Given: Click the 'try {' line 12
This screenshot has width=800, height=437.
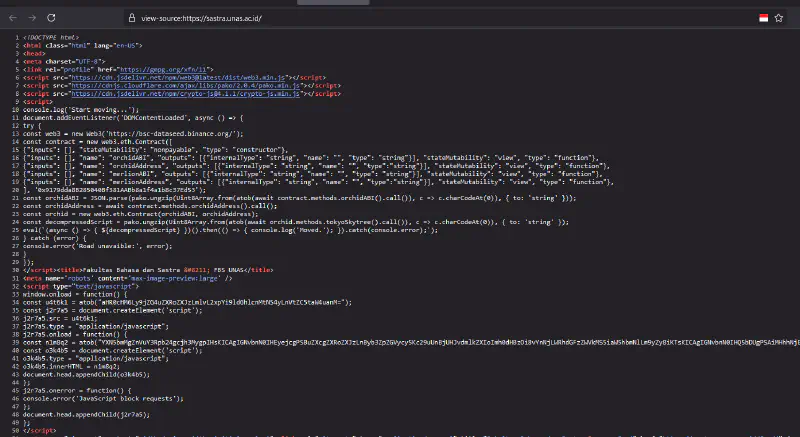Looking at the screenshot, I should pos(32,126).
